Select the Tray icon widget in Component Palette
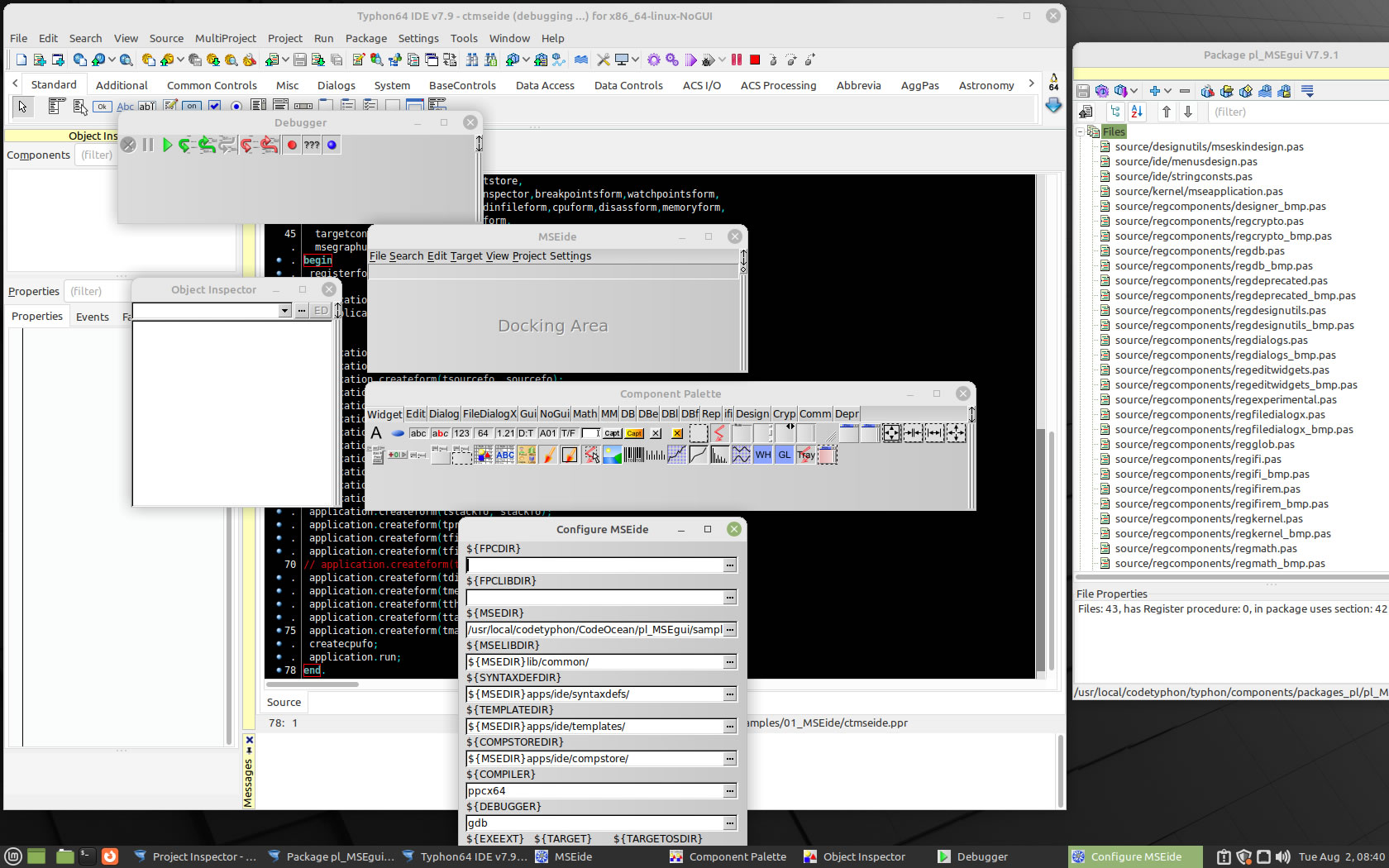The image size is (1389, 868). pyautogui.click(x=805, y=455)
